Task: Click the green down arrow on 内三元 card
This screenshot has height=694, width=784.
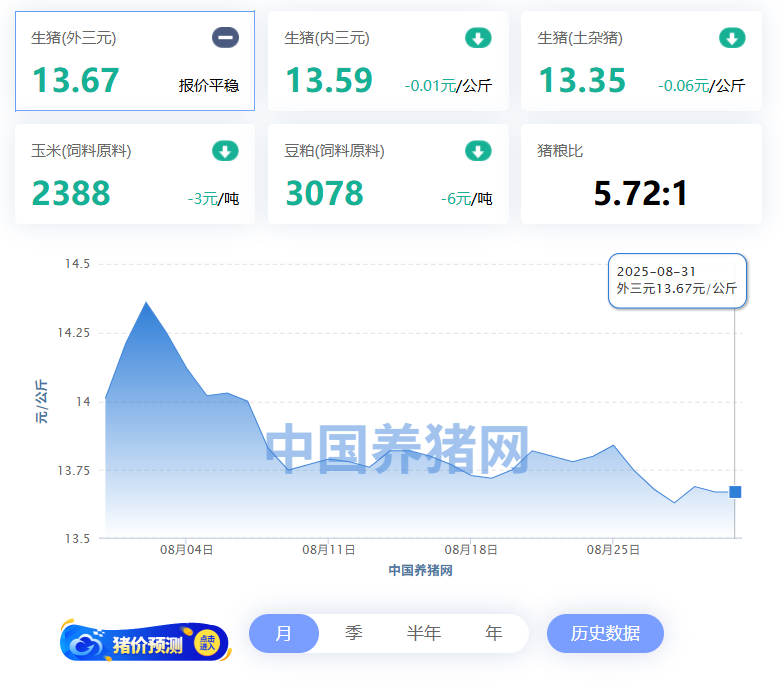Action: pyautogui.click(x=478, y=38)
